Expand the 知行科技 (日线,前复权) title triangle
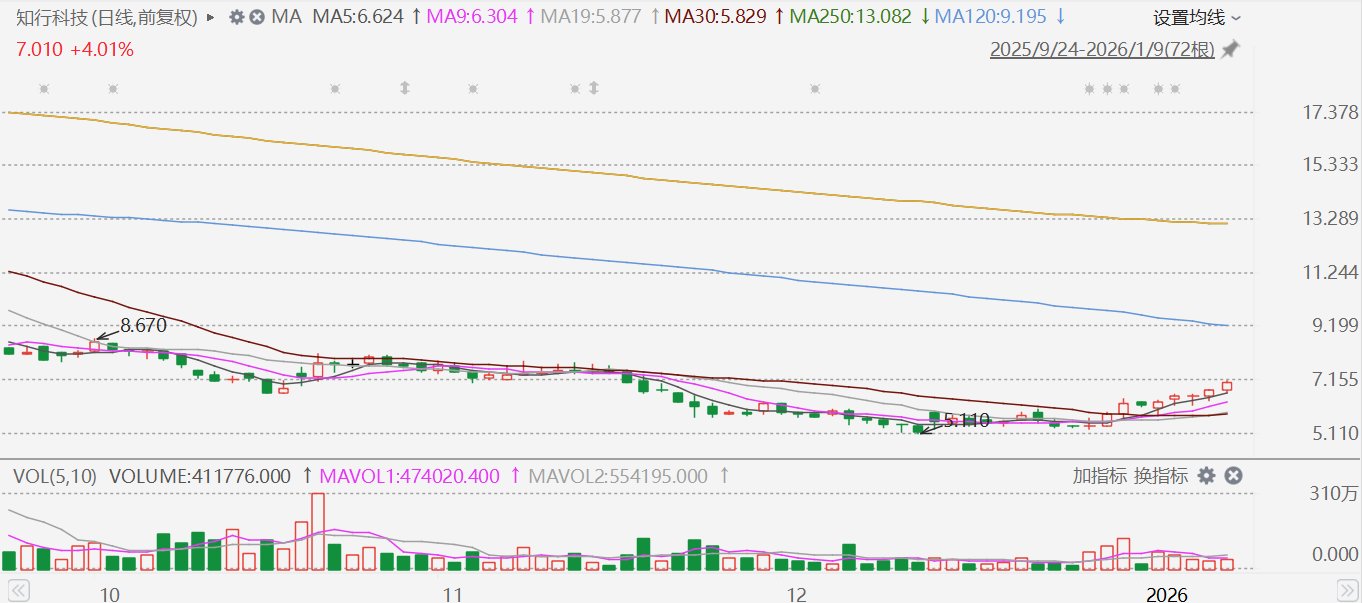The width and height of the screenshot is (1362, 603). pyautogui.click(x=210, y=17)
